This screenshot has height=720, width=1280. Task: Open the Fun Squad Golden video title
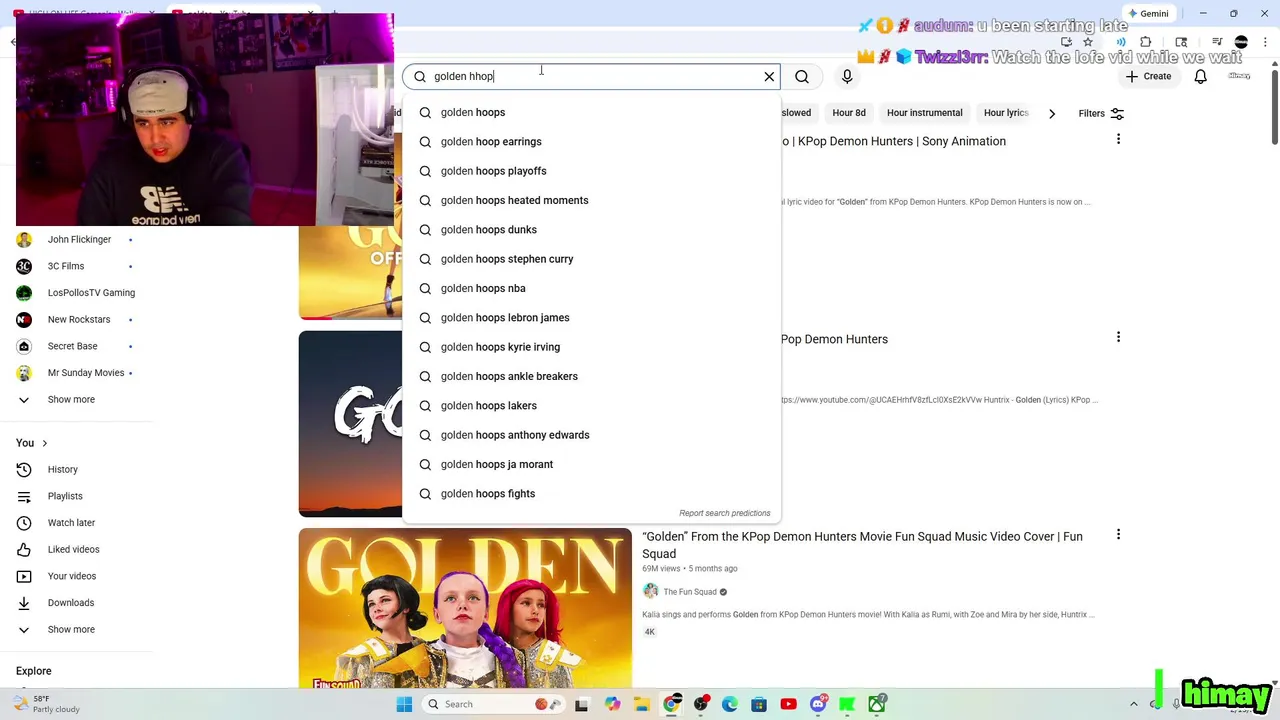pyautogui.click(x=862, y=545)
